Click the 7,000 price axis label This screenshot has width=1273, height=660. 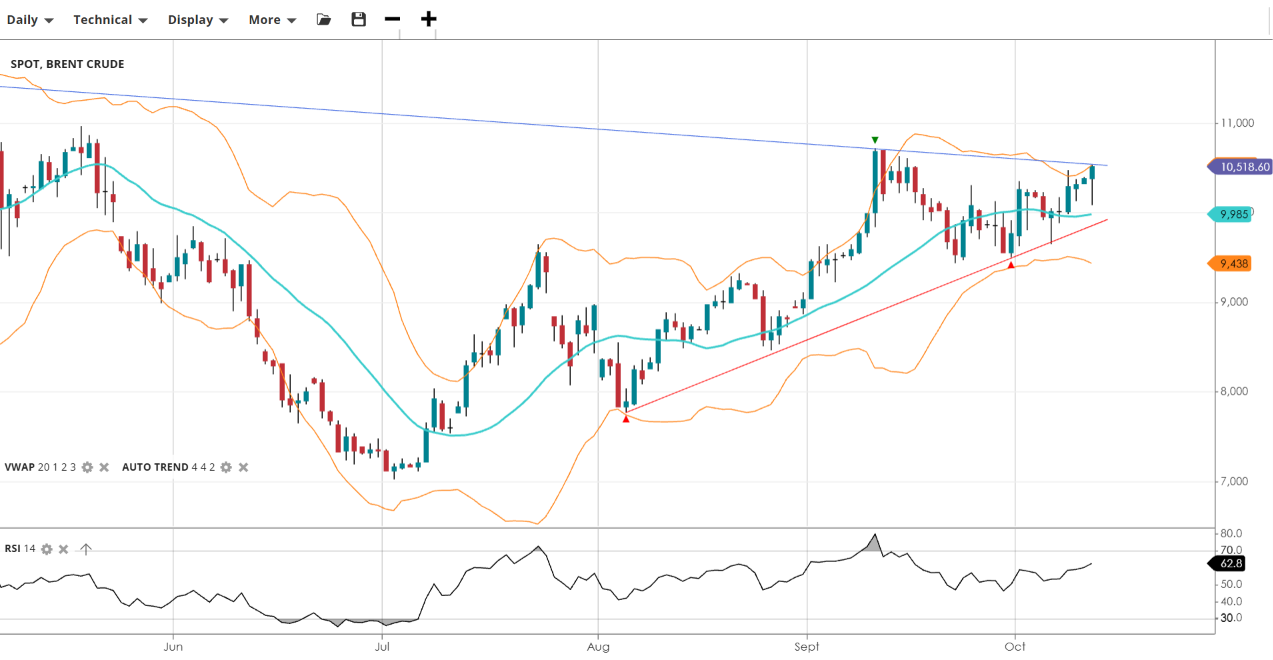[1235, 481]
